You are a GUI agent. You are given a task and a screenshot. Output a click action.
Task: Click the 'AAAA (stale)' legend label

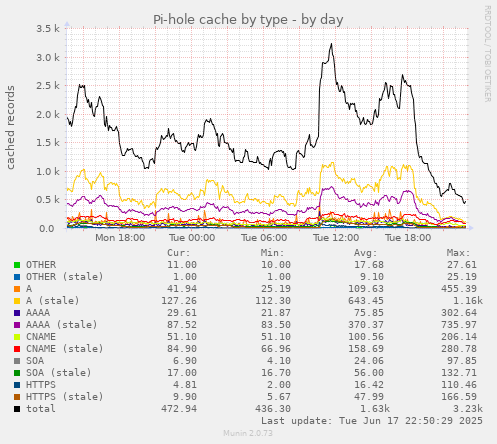[x=62, y=325]
